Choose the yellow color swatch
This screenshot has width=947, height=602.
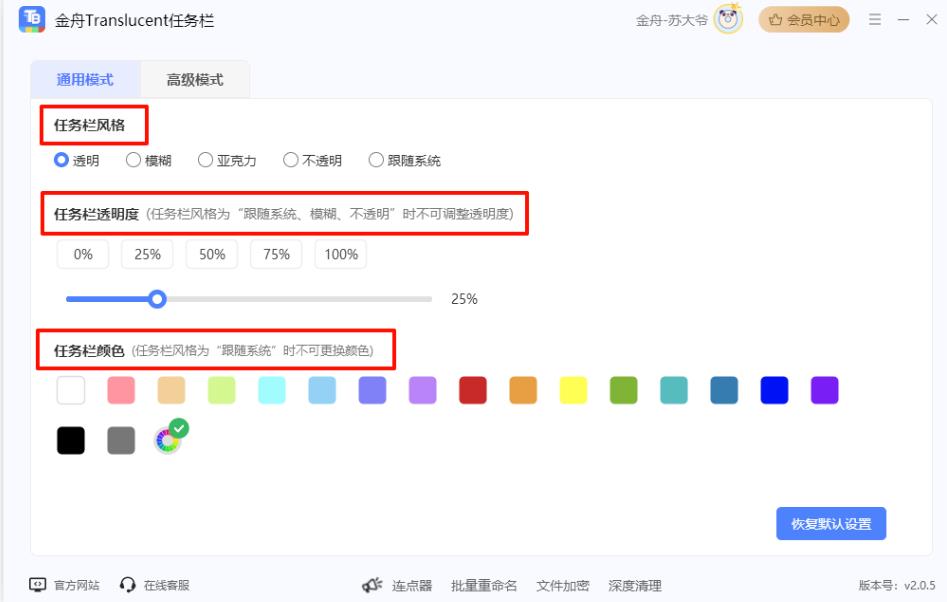pos(573,390)
